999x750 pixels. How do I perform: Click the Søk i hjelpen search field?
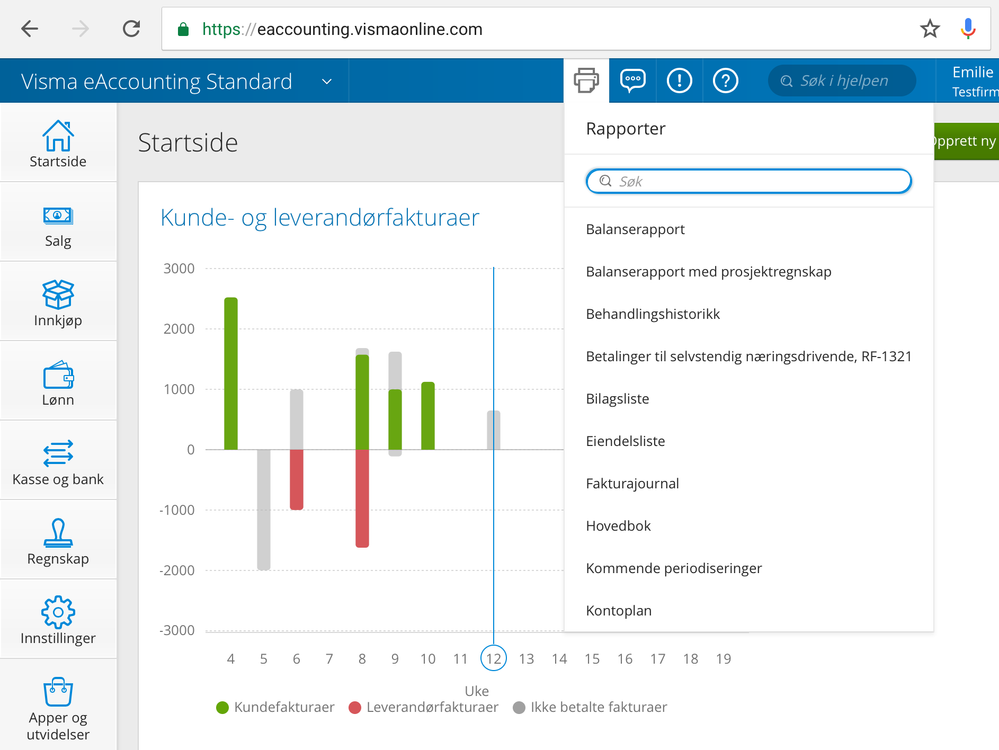pyautogui.click(x=842, y=81)
